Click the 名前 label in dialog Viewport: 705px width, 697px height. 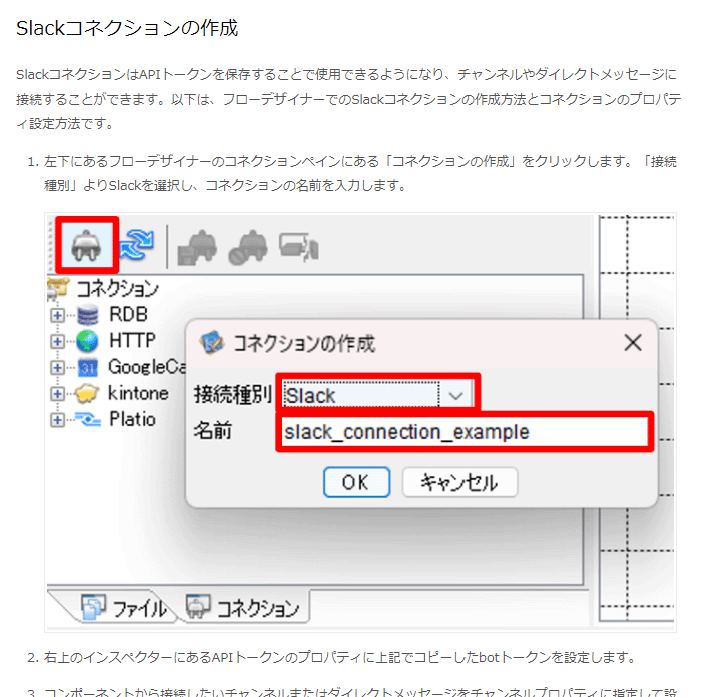point(213,431)
